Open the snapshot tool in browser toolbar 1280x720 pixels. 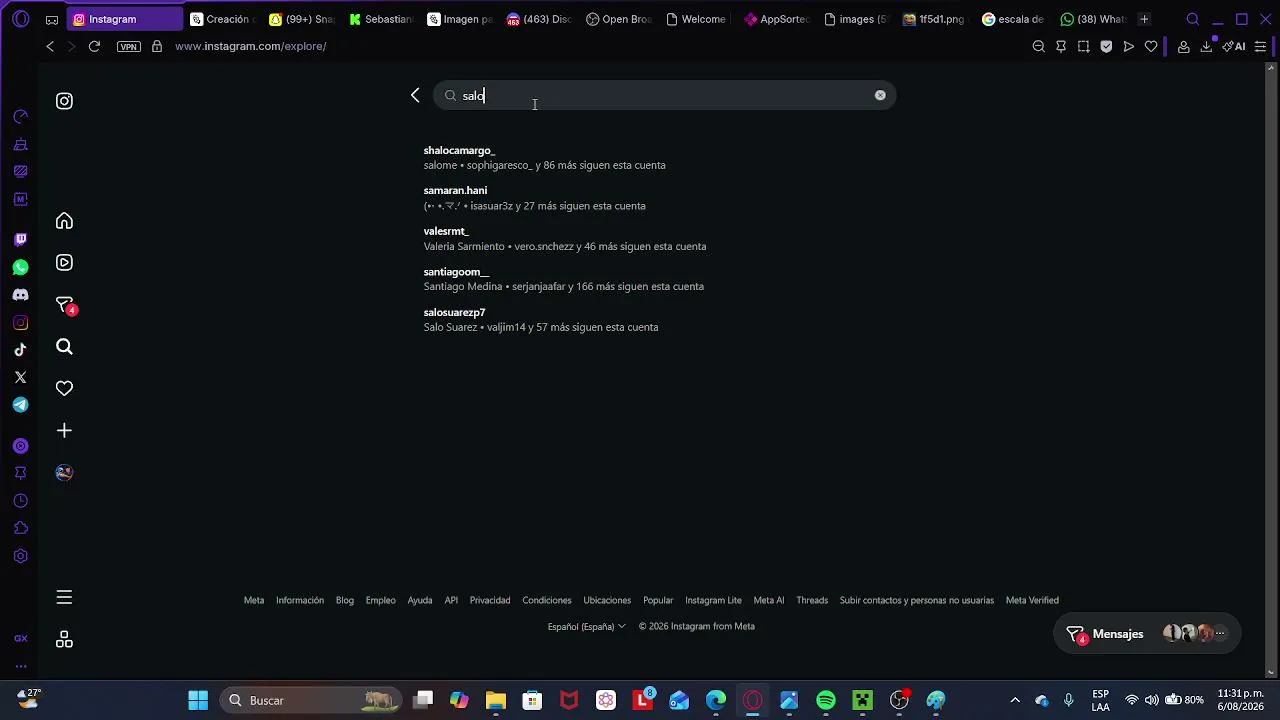point(1083,46)
